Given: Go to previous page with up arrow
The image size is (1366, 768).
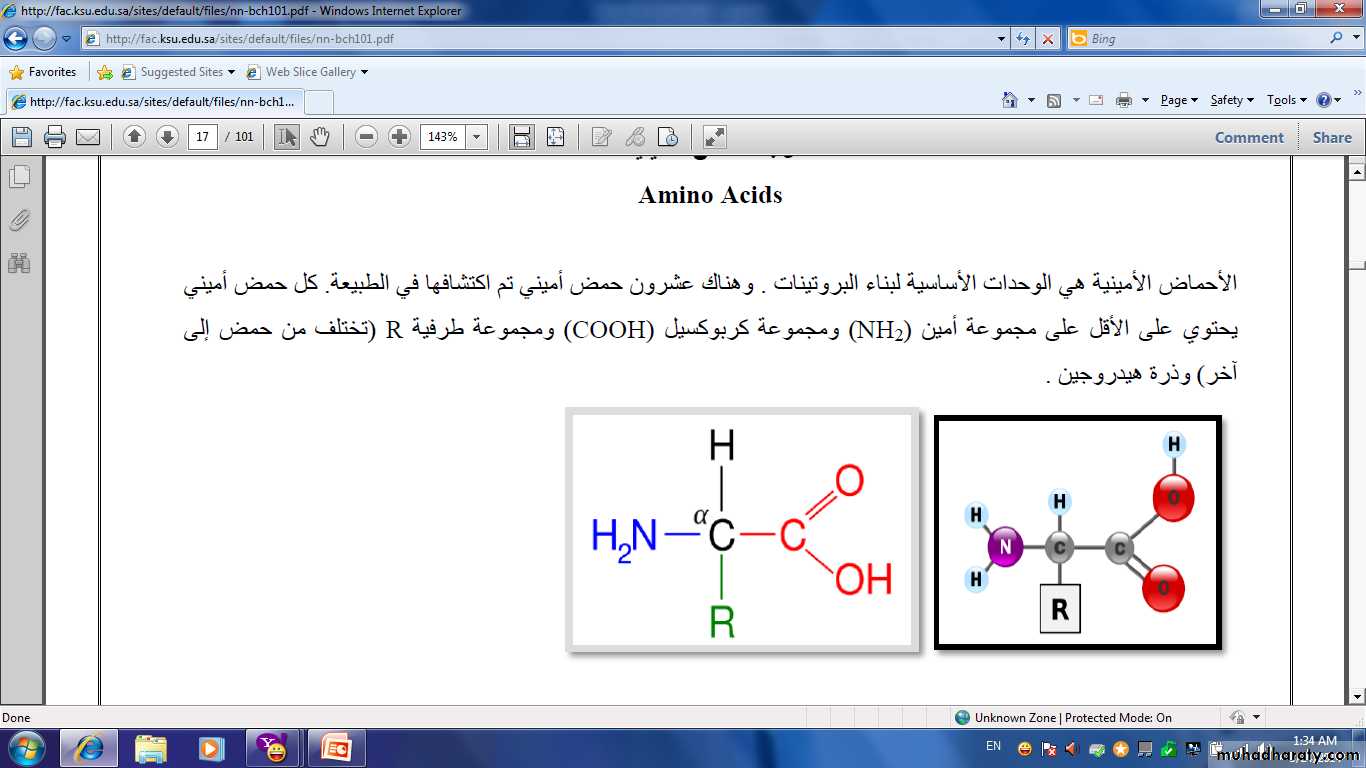Looking at the screenshot, I should point(135,137).
